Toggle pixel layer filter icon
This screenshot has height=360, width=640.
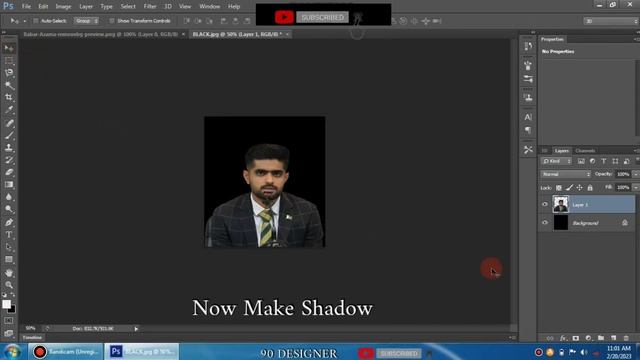(x=581, y=161)
